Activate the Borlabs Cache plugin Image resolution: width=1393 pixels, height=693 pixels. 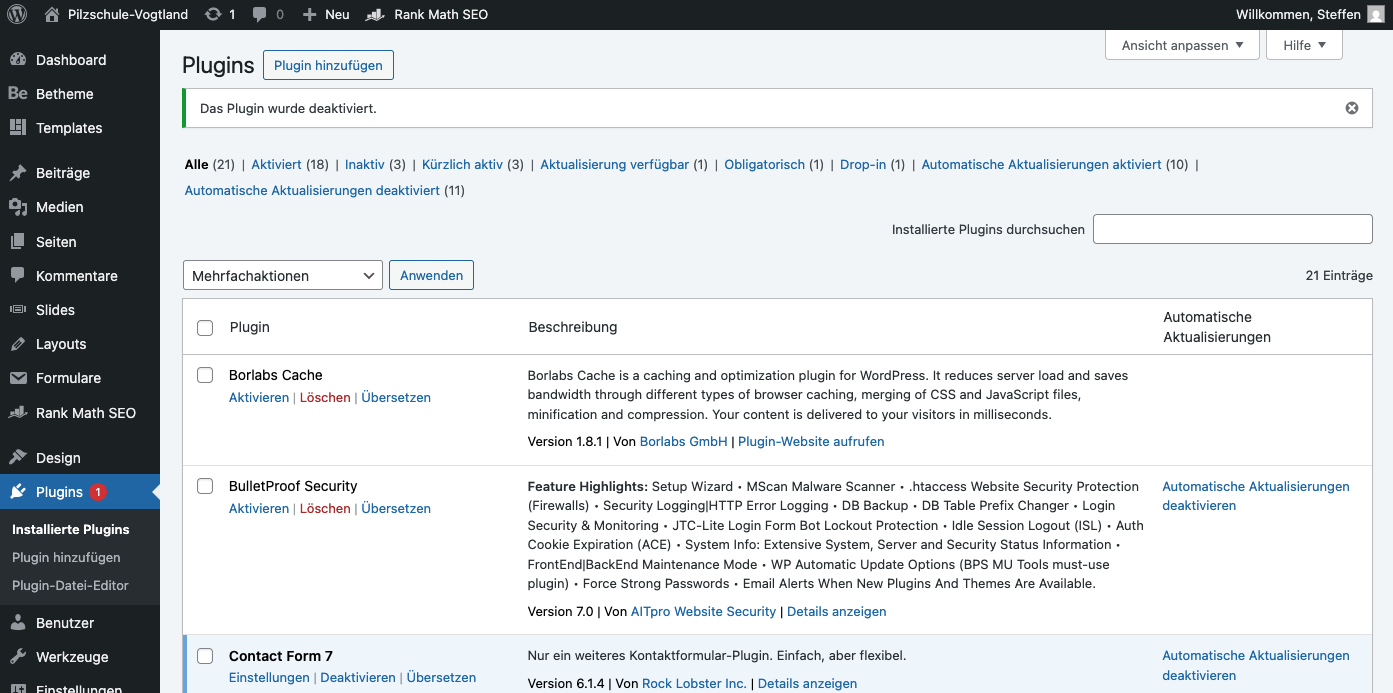point(258,397)
